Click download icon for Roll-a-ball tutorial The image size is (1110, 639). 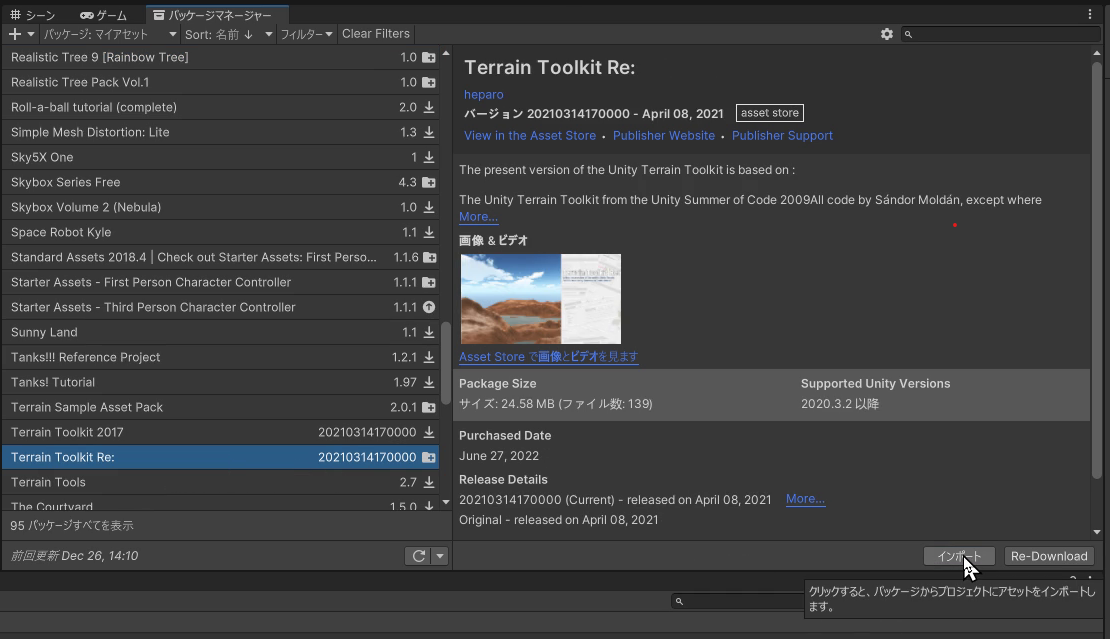pos(429,107)
